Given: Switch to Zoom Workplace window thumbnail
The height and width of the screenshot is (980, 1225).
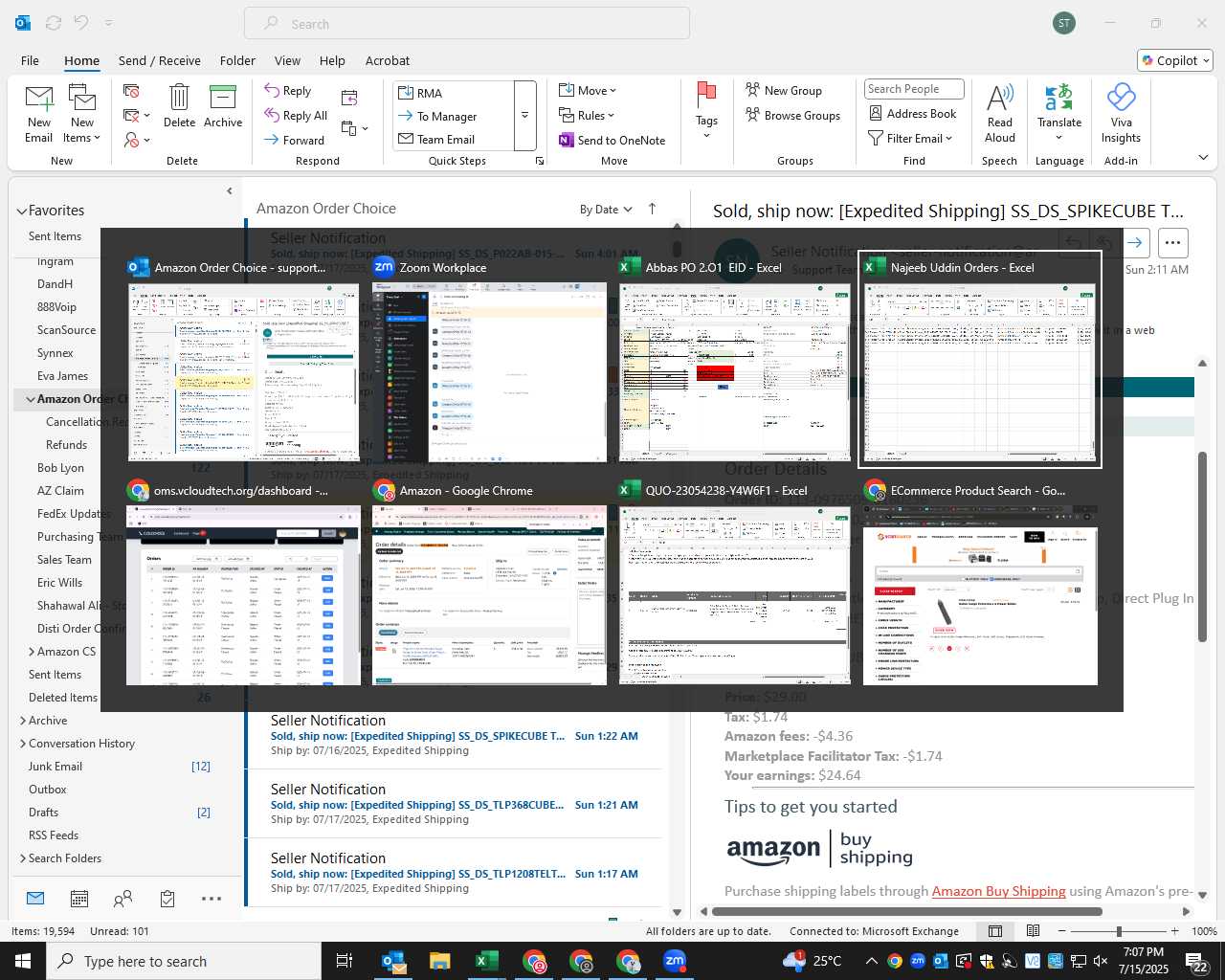Looking at the screenshot, I should pyautogui.click(x=489, y=359).
